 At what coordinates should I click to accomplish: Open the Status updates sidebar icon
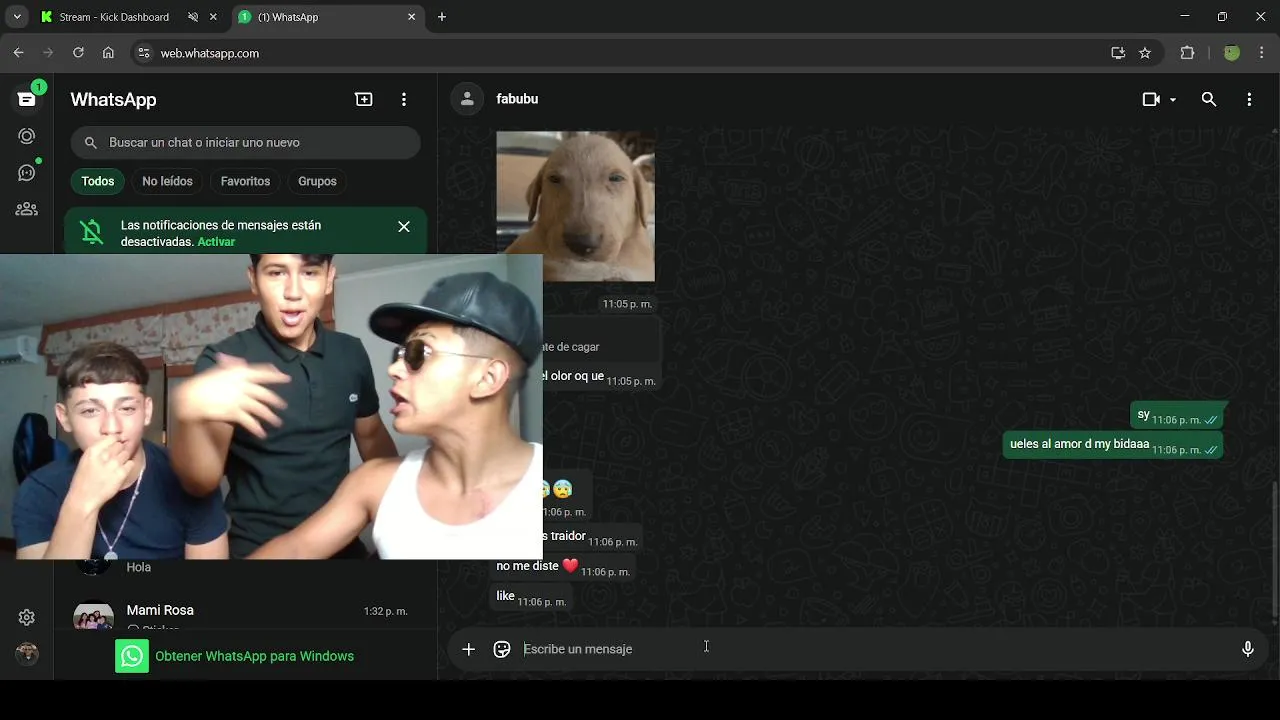coord(27,136)
